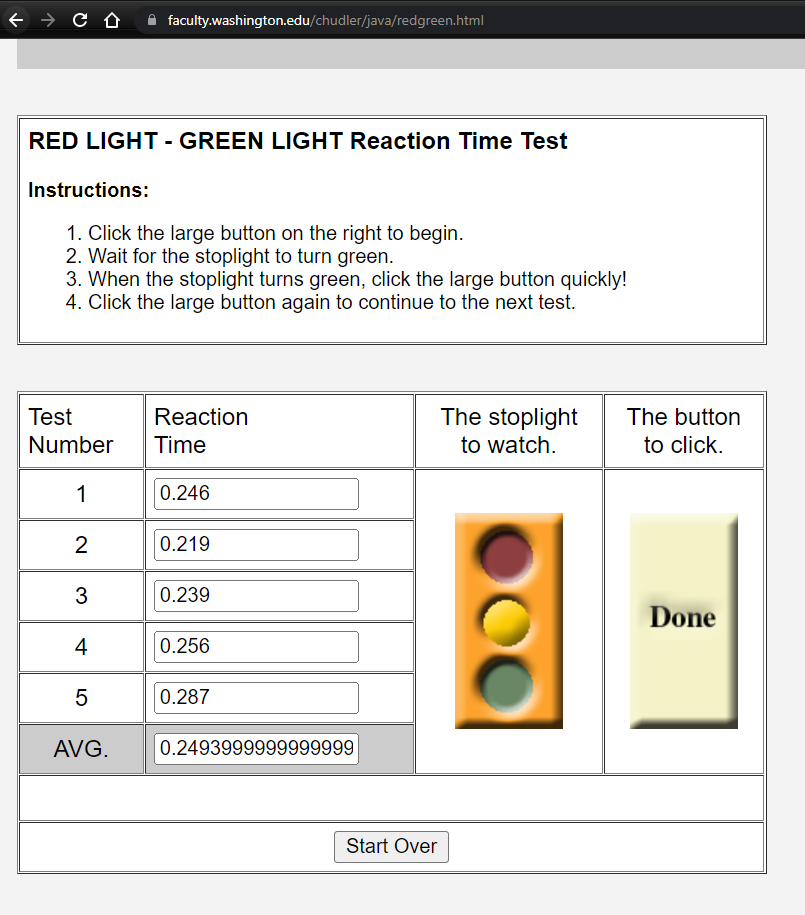Select the test 4 field showing 0.256

256,647
